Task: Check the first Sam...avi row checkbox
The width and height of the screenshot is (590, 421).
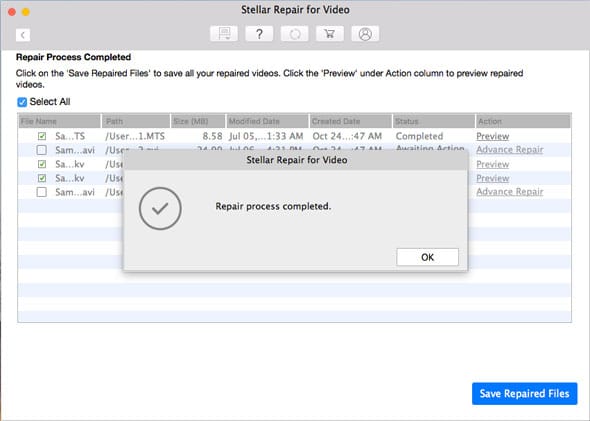Action: [42, 150]
